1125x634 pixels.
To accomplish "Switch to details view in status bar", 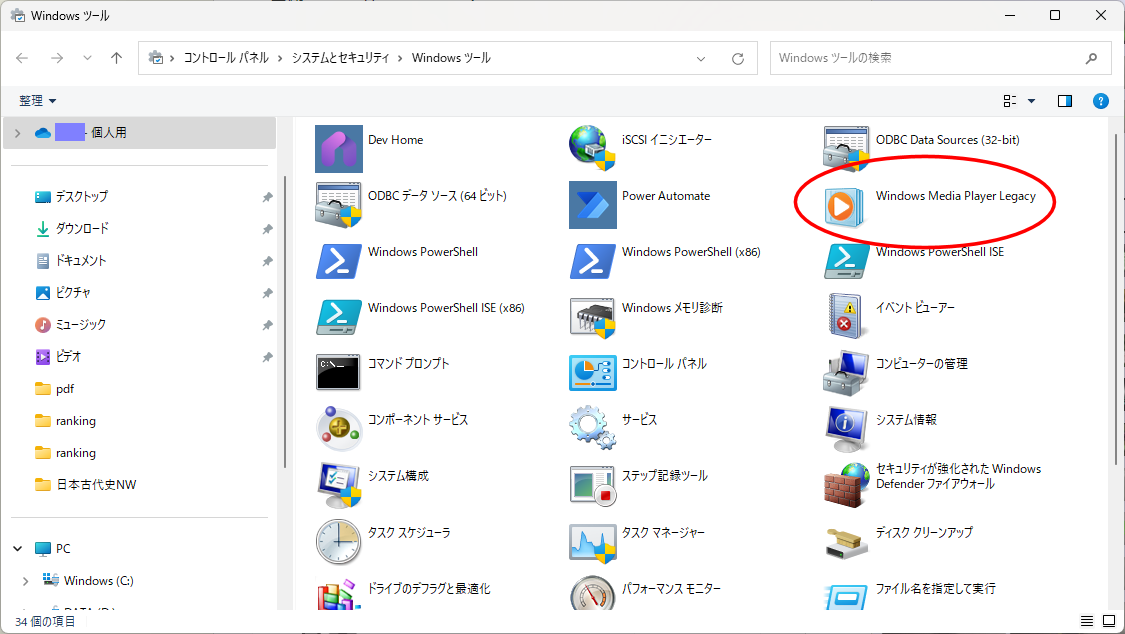I will (1087, 621).
